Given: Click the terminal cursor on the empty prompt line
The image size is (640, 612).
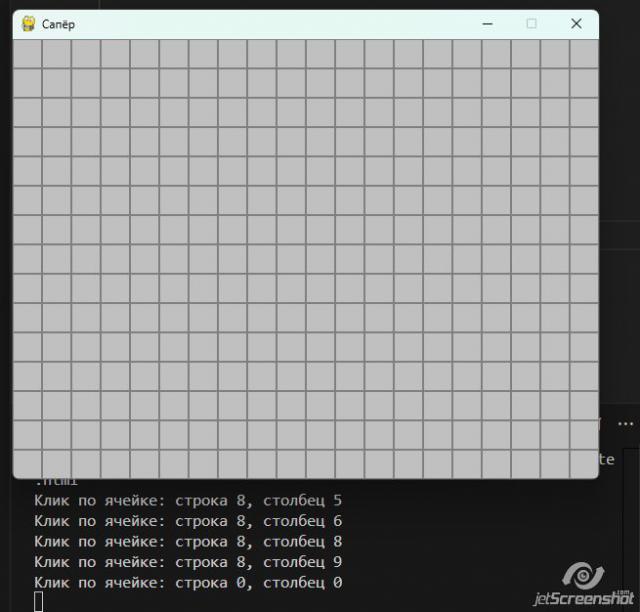Looking at the screenshot, I should pos(39,601).
